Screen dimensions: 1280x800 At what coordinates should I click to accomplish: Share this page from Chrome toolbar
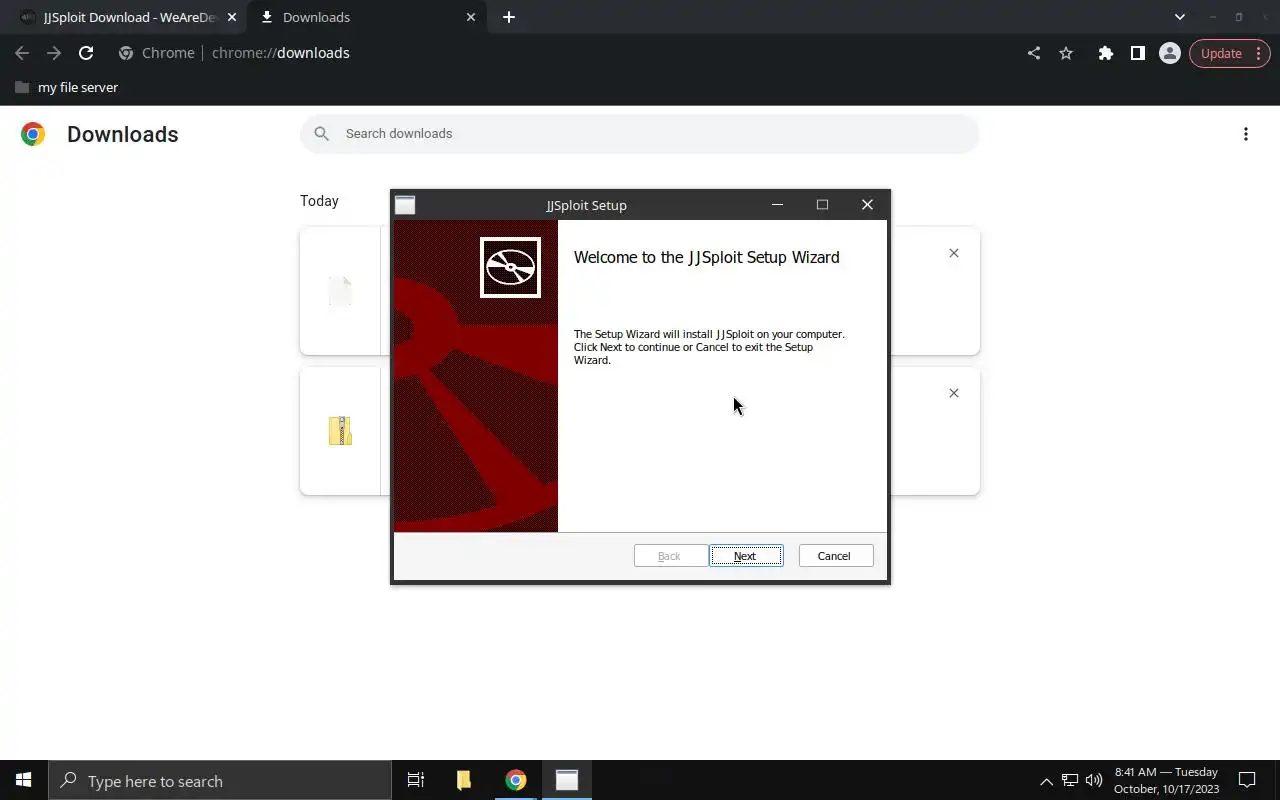(x=1034, y=53)
